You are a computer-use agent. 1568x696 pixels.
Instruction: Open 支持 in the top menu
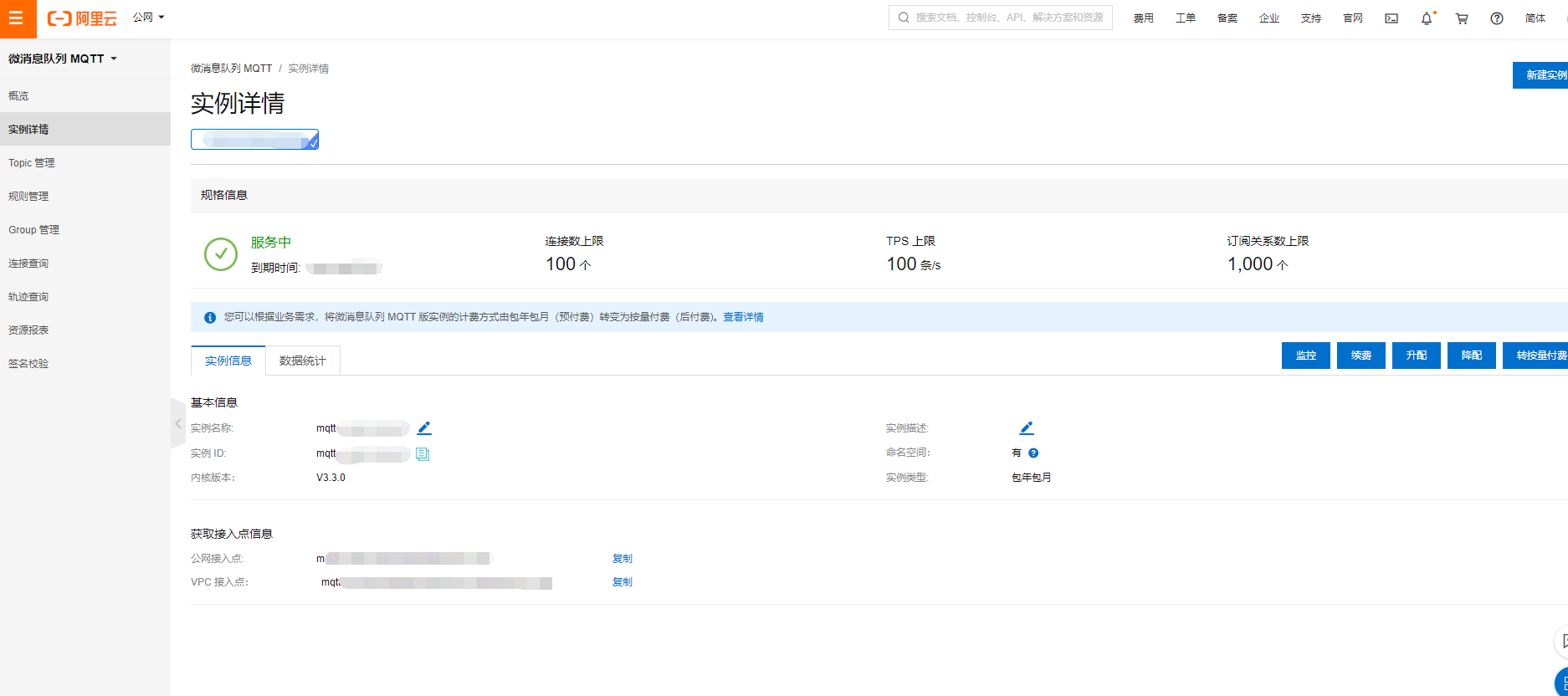point(1311,18)
